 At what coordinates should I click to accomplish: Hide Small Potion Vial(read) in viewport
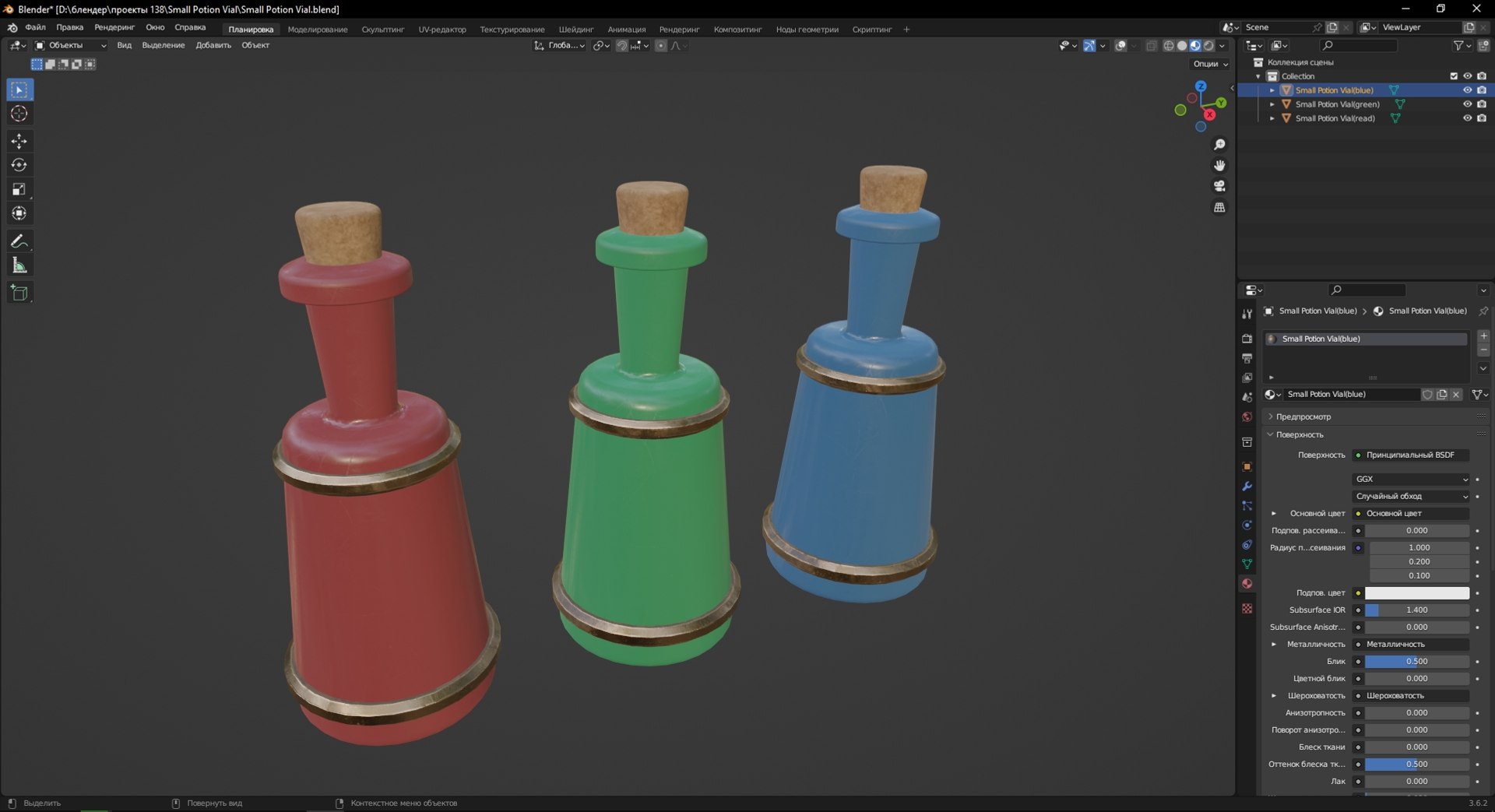(x=1467, y=118)
